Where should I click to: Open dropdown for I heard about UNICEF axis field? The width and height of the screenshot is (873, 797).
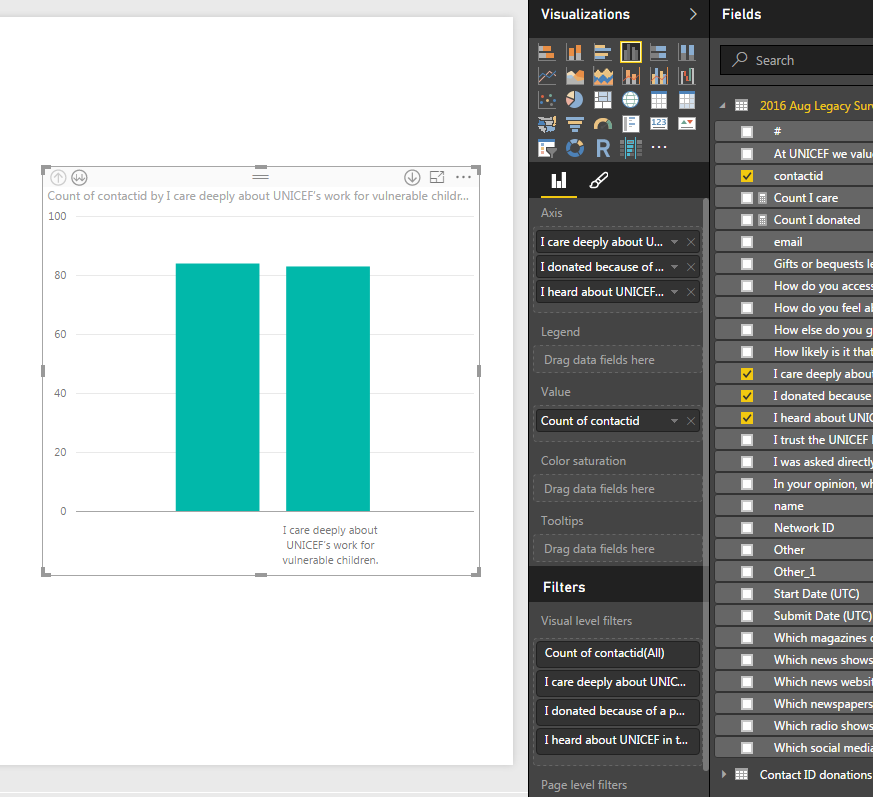(x=674, y=292)
